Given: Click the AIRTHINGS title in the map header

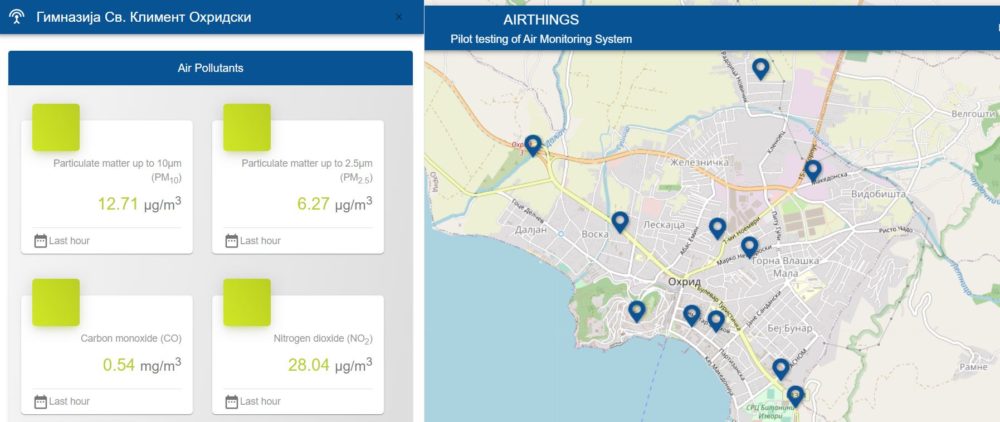Looking at the screenshot, I should click(x=541, y=20).
